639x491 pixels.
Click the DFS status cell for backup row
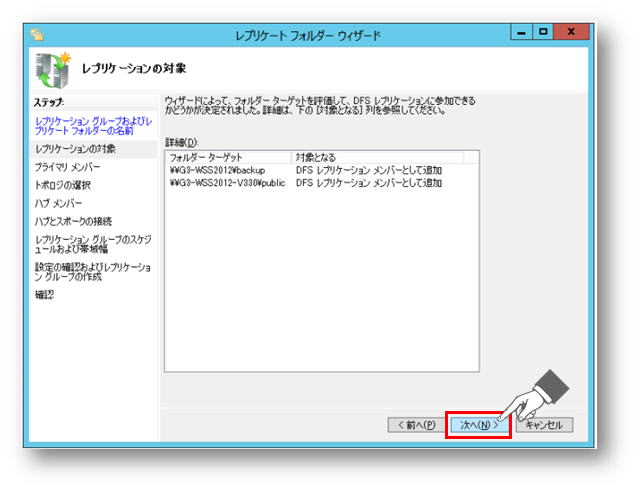pyautogui.click(x=369, y=170)
